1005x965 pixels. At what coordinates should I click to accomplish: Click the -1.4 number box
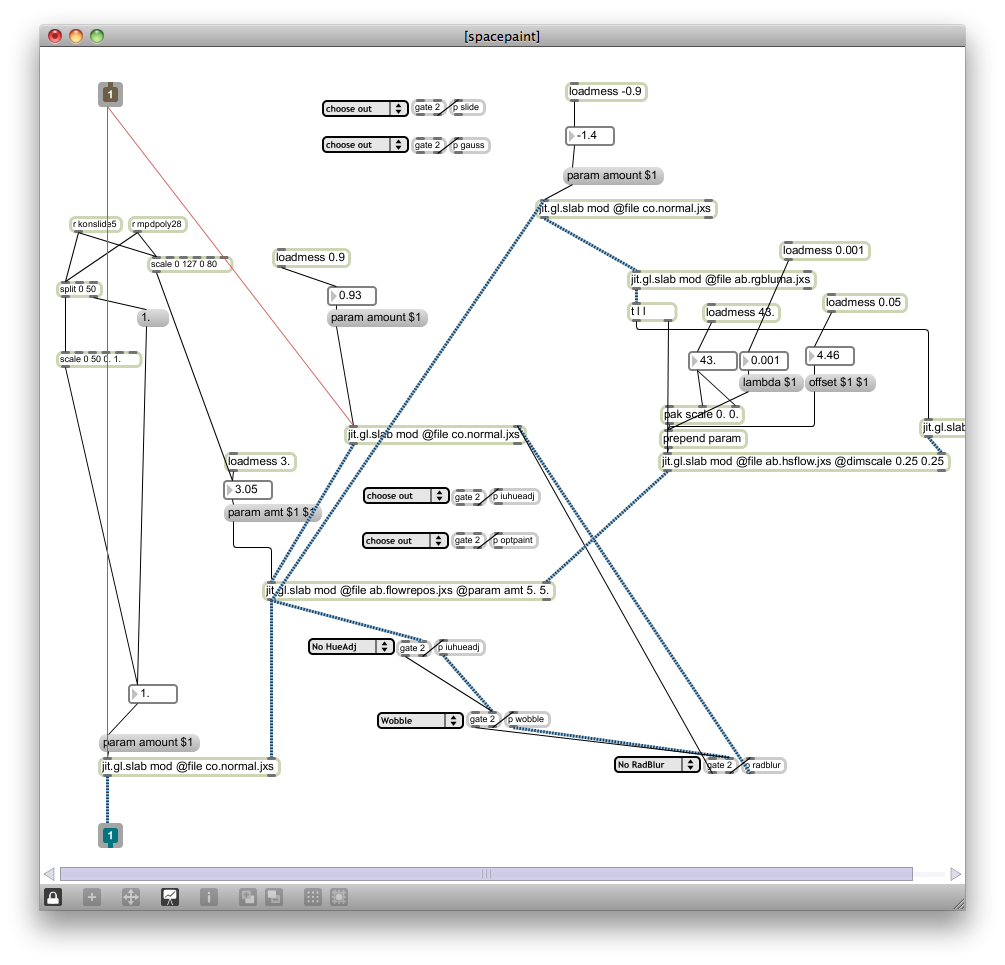point(590,136)
